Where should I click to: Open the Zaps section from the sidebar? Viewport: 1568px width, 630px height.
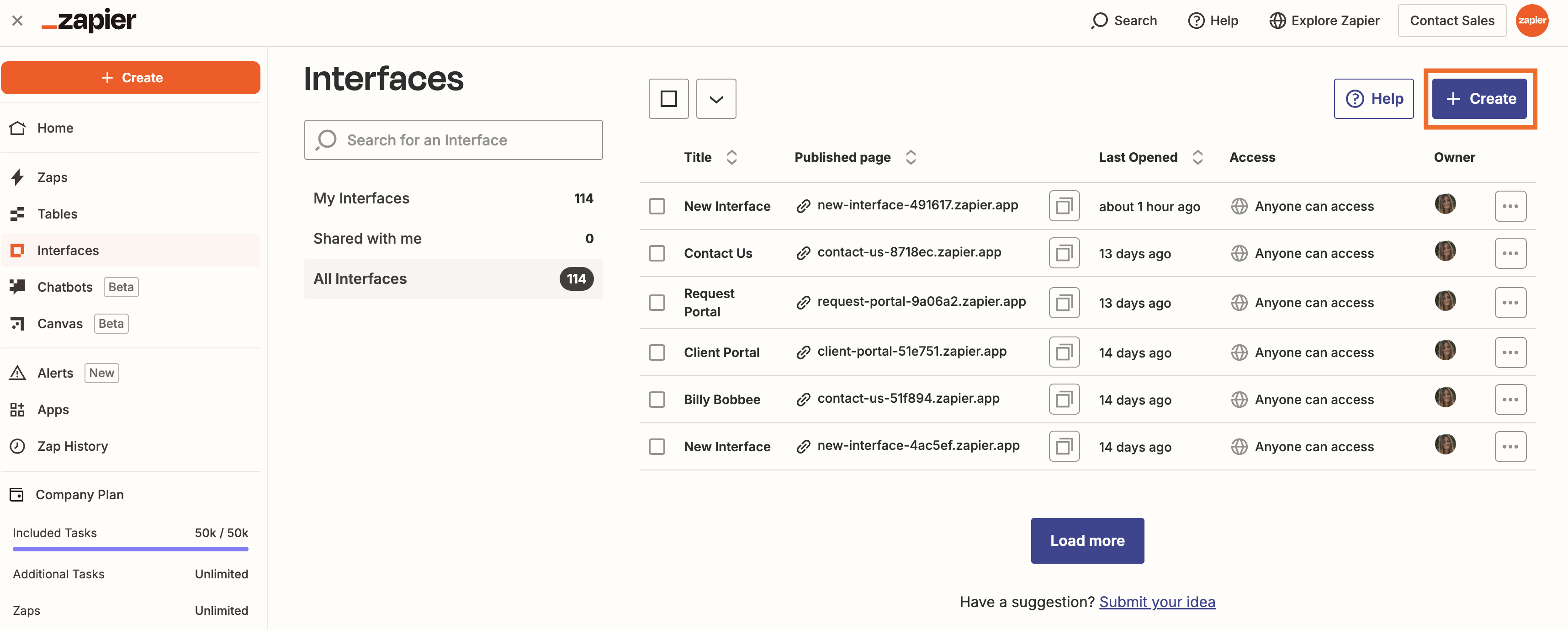coord(52,176)
